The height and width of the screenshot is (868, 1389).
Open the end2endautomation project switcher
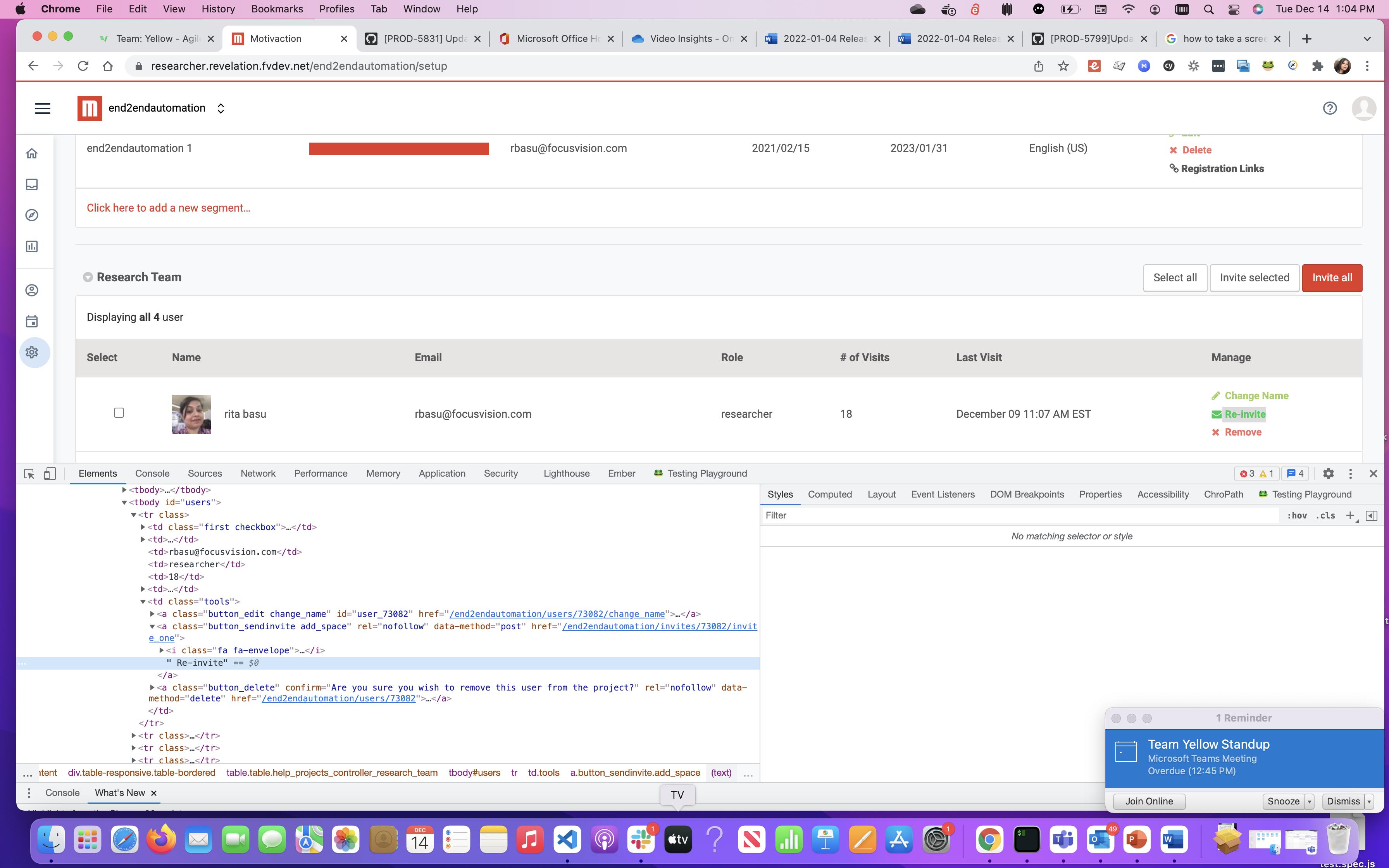221,108
